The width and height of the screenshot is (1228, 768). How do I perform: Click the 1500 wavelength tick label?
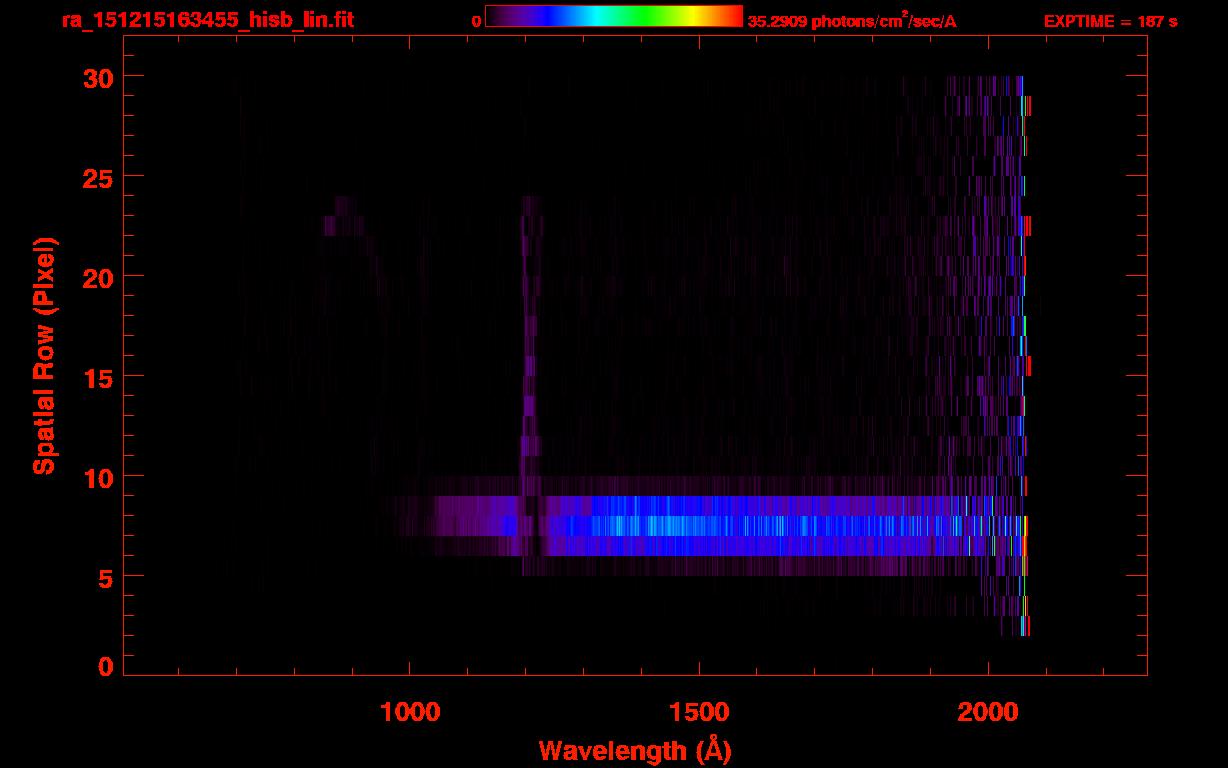698,711
